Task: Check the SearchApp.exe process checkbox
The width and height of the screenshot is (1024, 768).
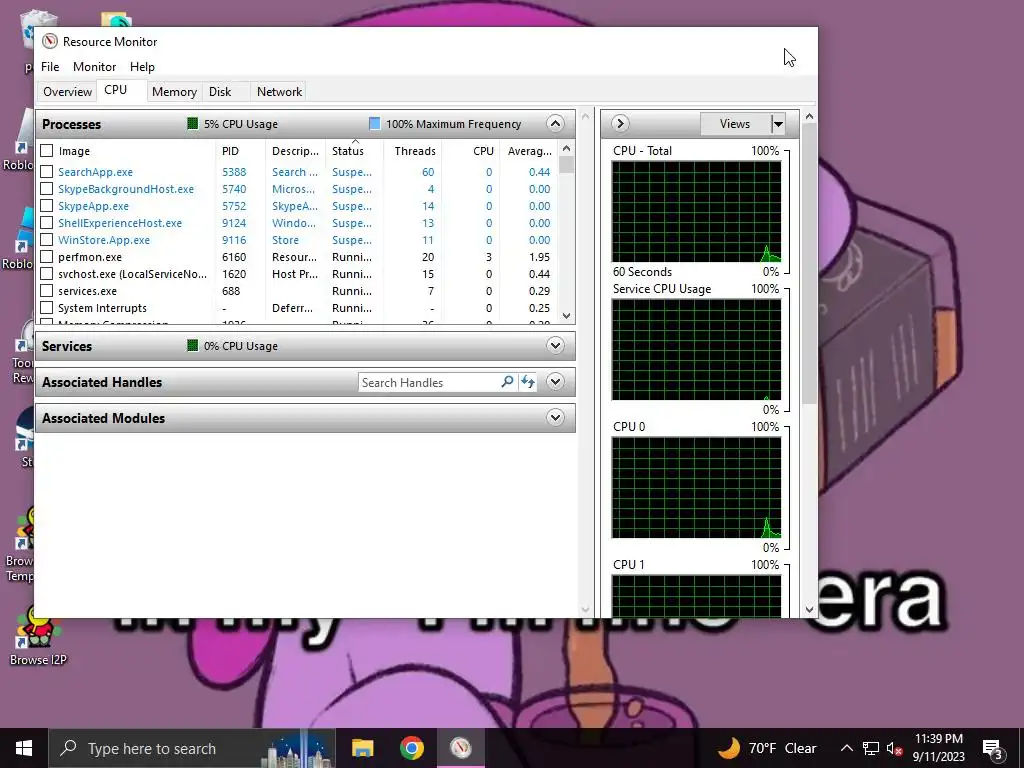Action: [47, 172]
